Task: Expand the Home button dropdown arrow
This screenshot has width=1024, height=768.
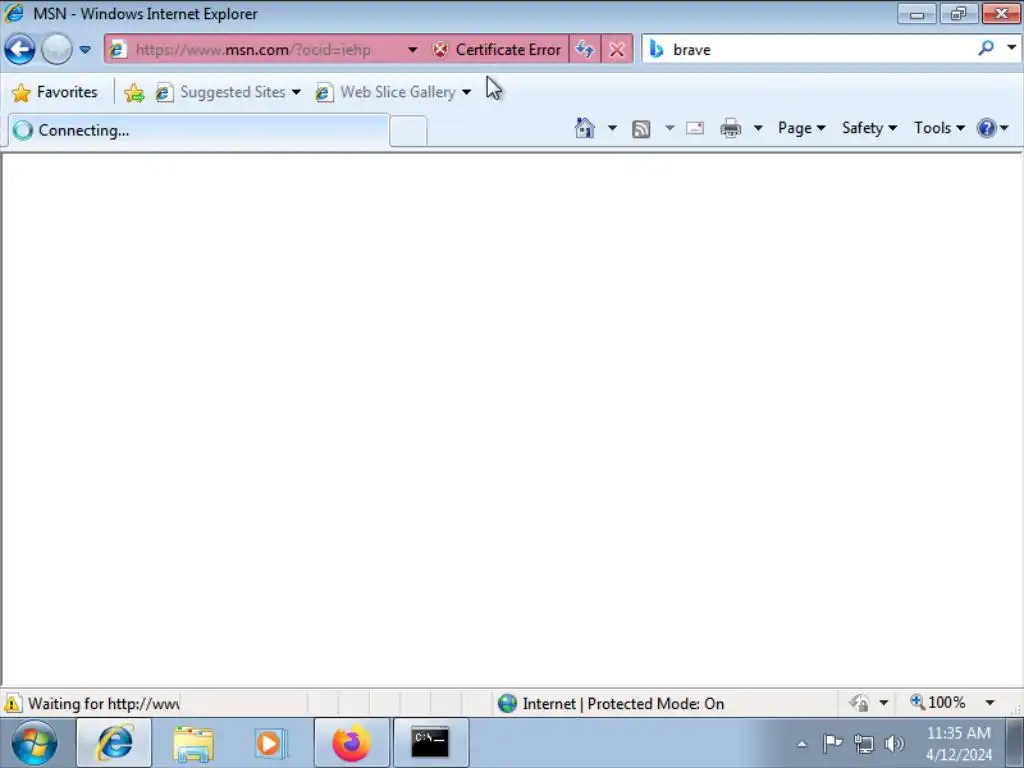Action: click(x=612, y=128)
